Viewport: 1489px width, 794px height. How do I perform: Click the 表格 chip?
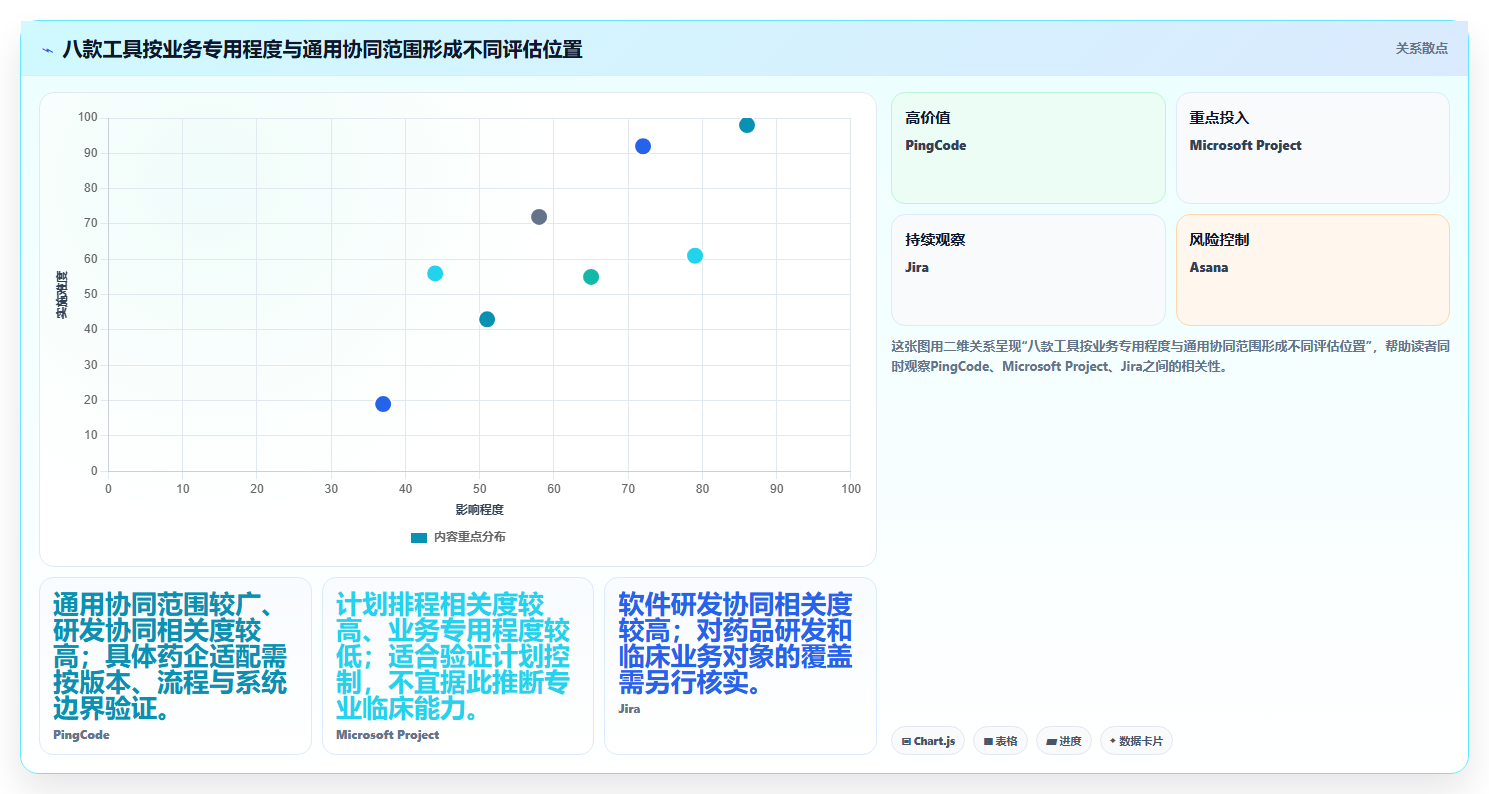coord(1000,741)
